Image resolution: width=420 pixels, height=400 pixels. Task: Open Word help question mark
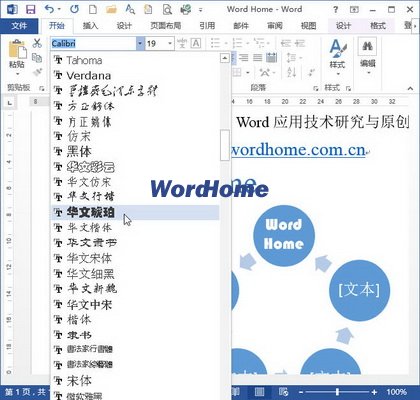(x=336, y=9)
